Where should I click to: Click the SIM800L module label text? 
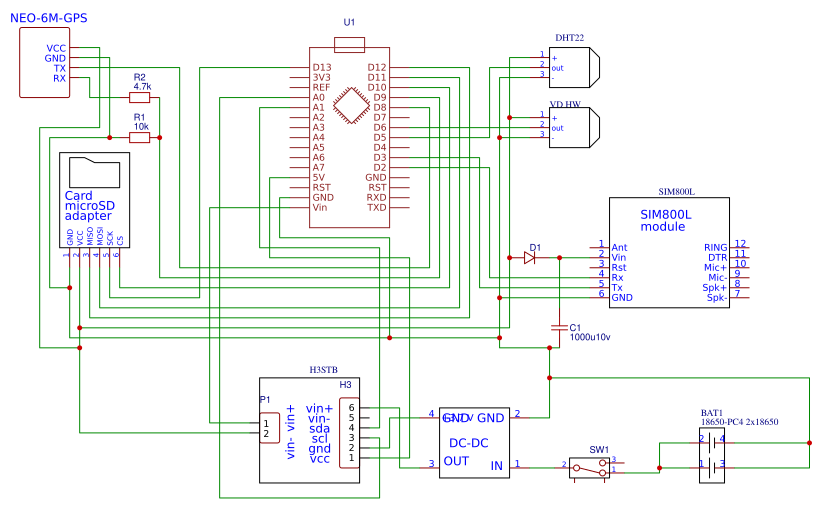665,221
